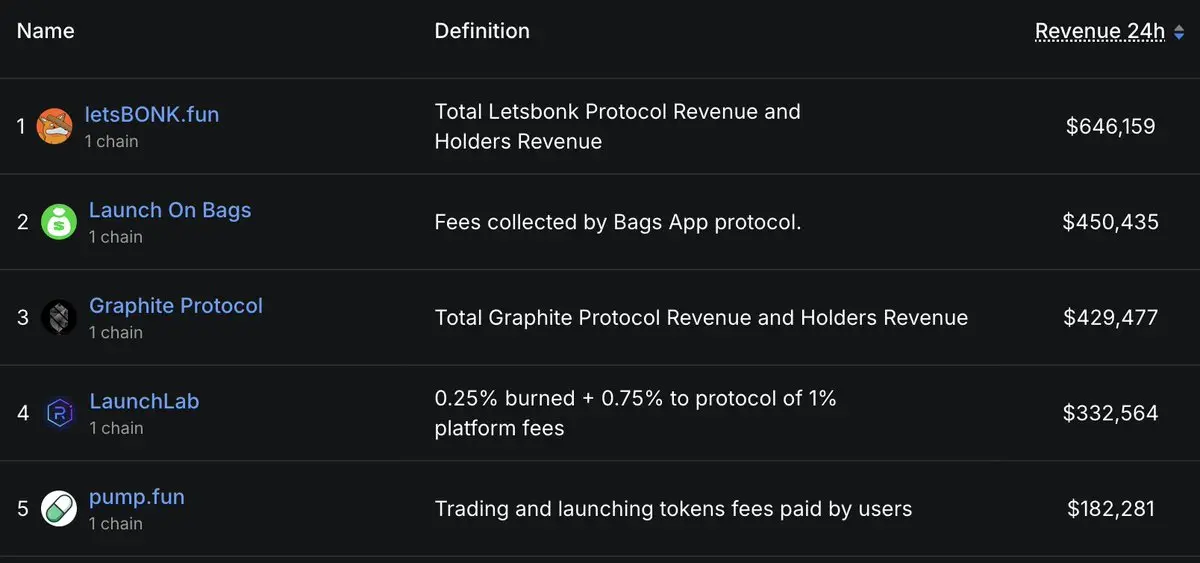The image size is (1200, 563).
Task: Click the $182,281 revenue value for pump.fun
Action: pyautogui.click(x=1111, y=509)
